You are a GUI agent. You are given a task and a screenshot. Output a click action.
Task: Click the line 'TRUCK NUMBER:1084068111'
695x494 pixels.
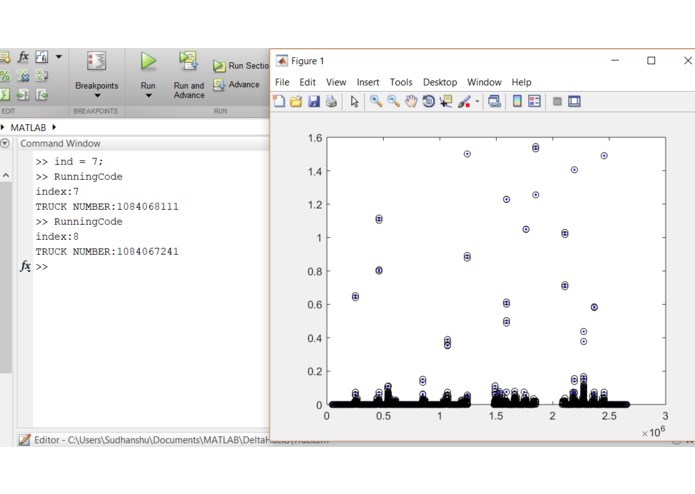coord(107,206)
